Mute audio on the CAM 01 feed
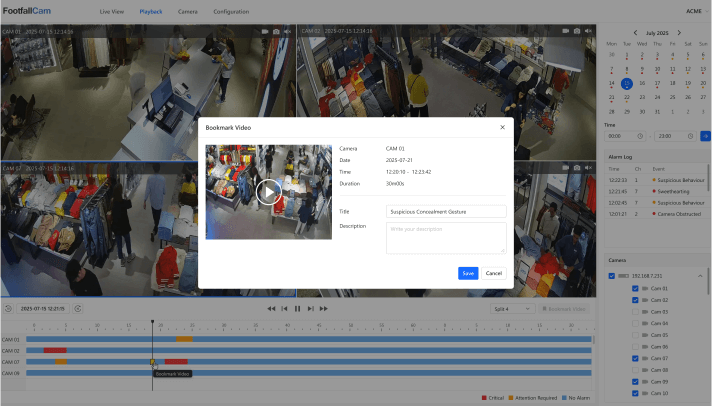Viewport: 712px width, 406px height. 287,31
